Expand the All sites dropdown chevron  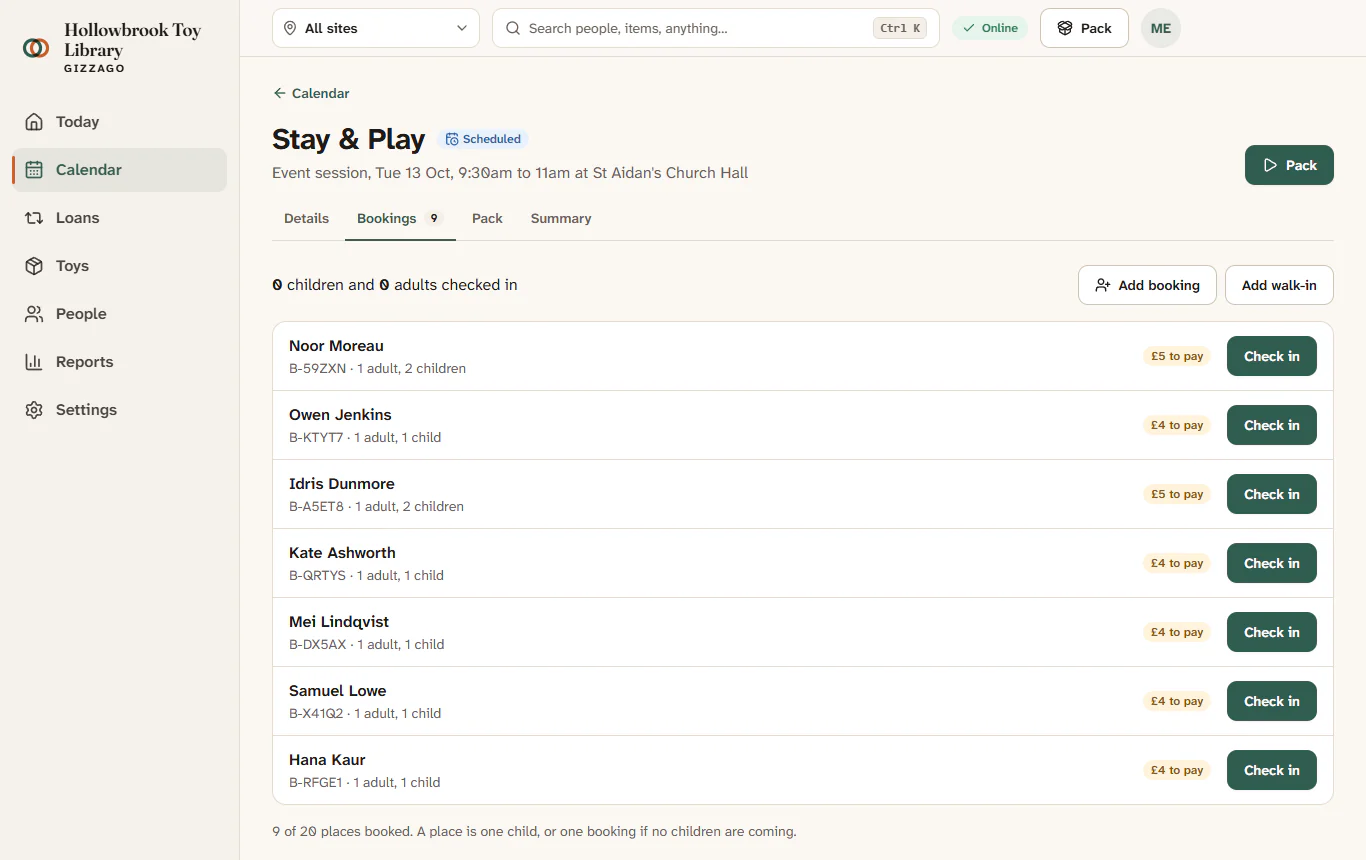click(x=462, y=28)
